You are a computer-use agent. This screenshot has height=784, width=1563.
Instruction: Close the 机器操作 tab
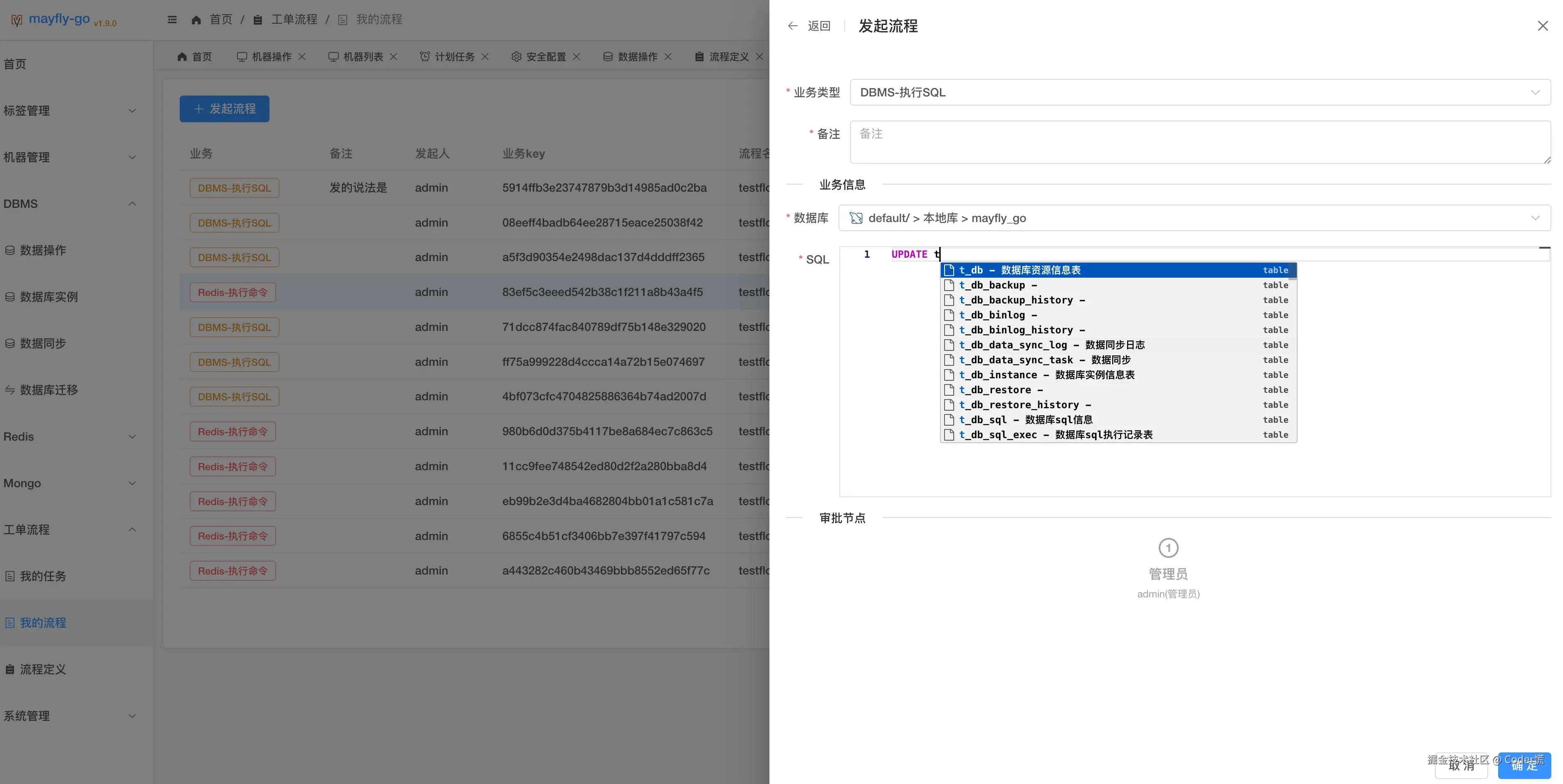(x=302, y=57)
